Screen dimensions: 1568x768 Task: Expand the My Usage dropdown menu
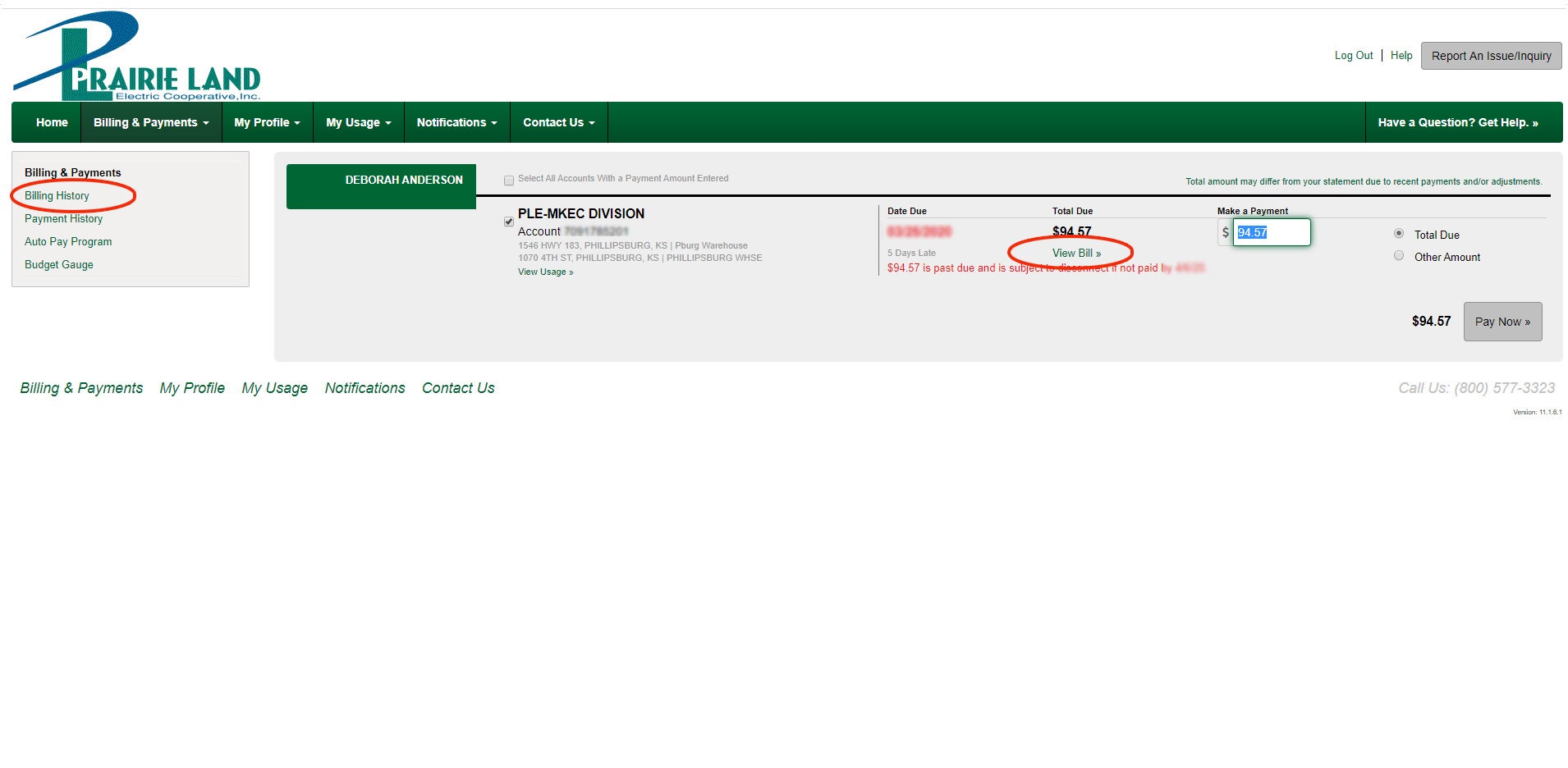(359, 122)
